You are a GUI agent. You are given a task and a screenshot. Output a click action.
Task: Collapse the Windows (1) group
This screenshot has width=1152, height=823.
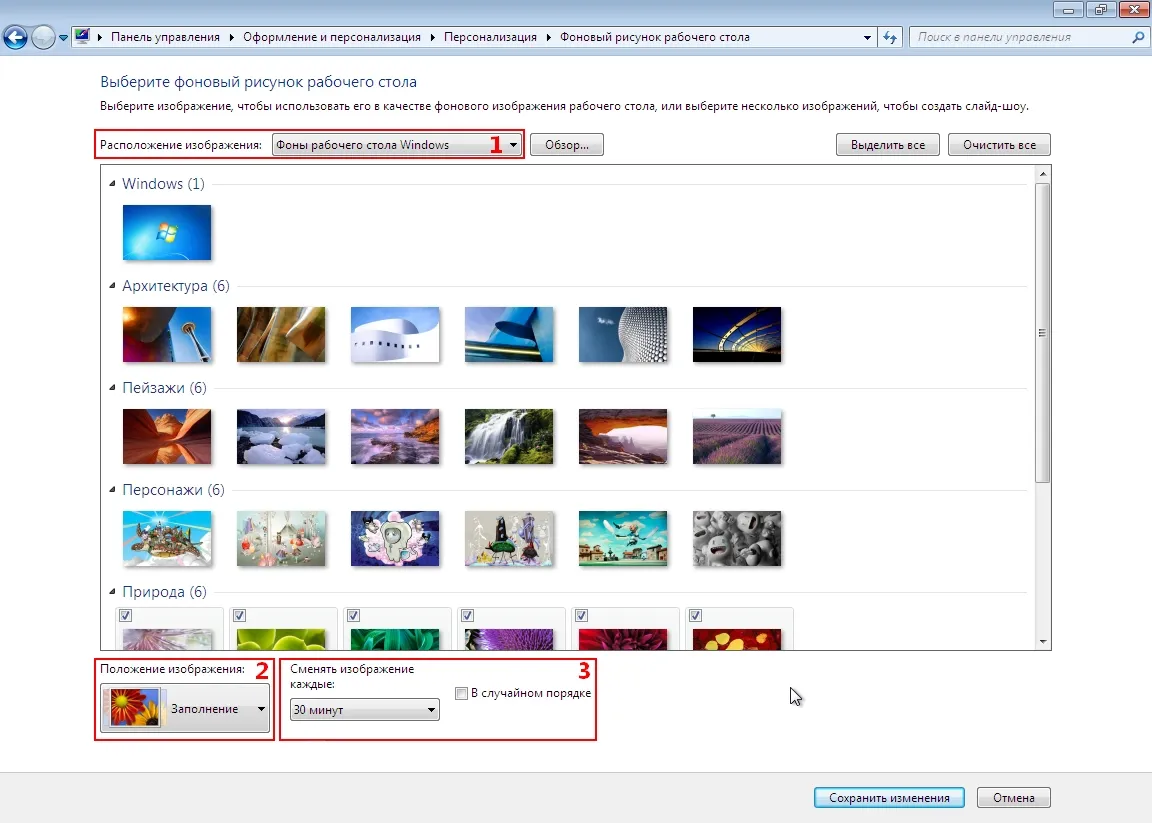(x=112, y=183)
